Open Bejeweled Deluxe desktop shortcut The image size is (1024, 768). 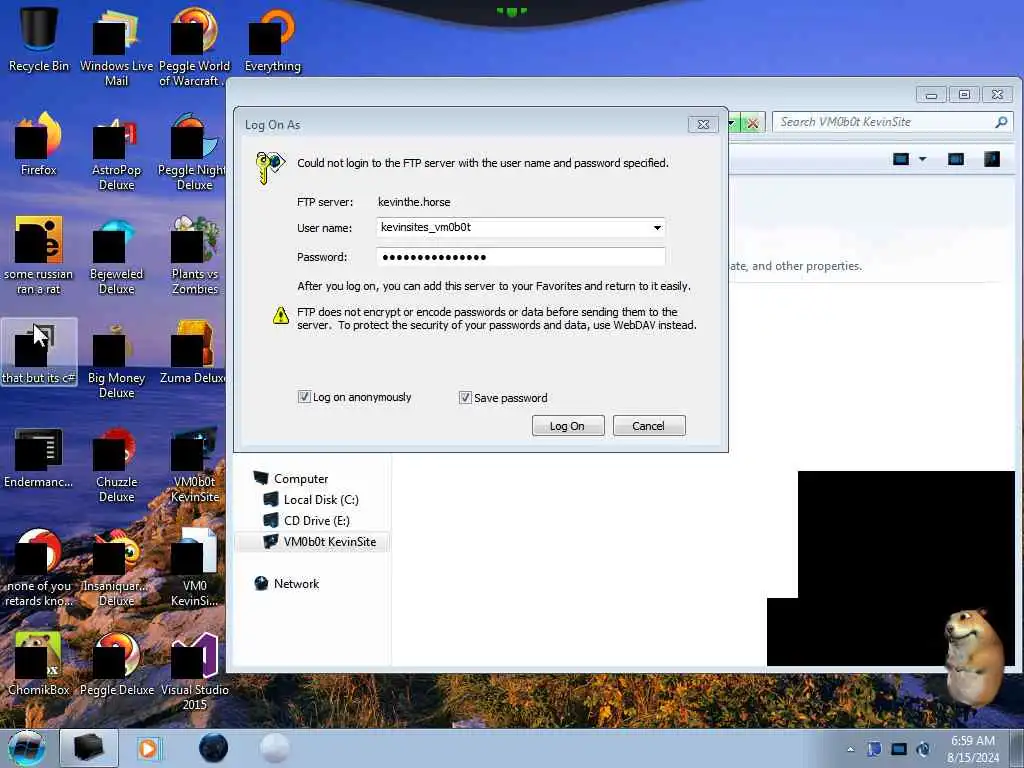point(116,255)
